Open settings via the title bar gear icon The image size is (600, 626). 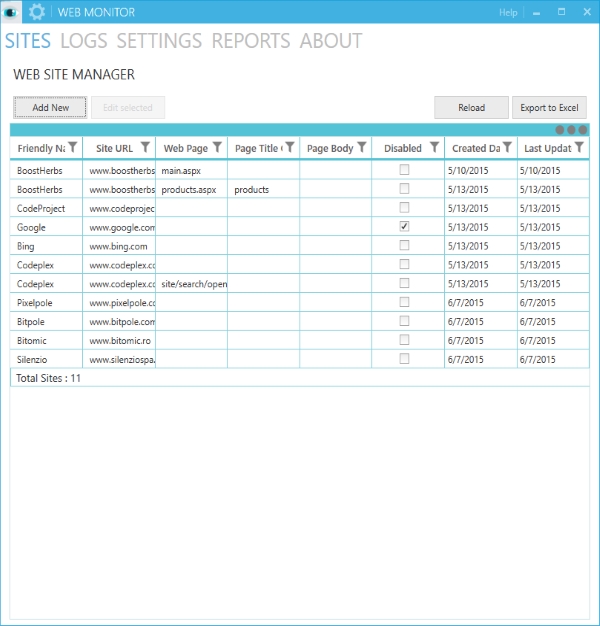point(37,12)
